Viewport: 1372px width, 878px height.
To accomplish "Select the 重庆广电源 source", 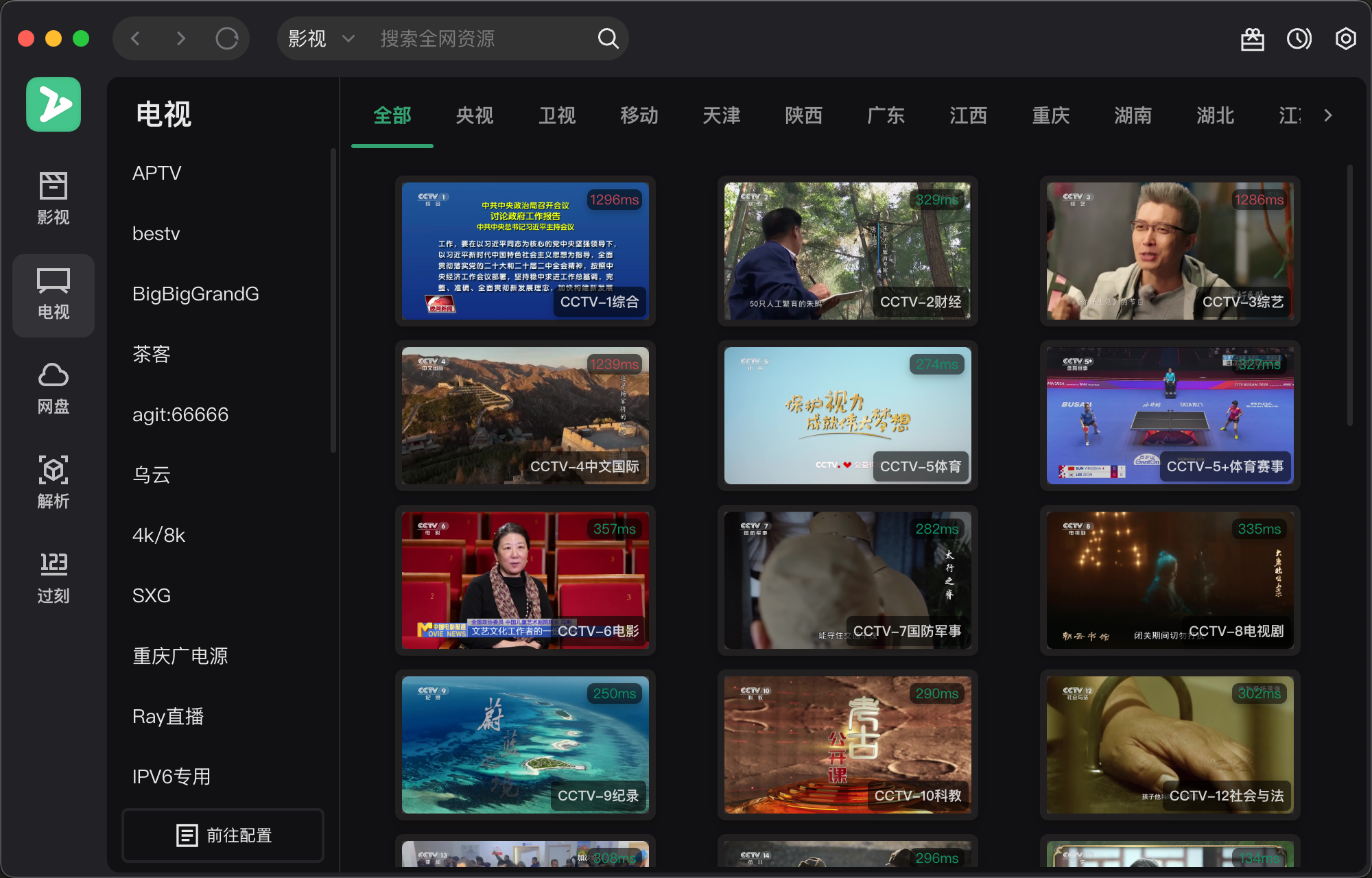I will pyautogui.click(x=180, y=656).
